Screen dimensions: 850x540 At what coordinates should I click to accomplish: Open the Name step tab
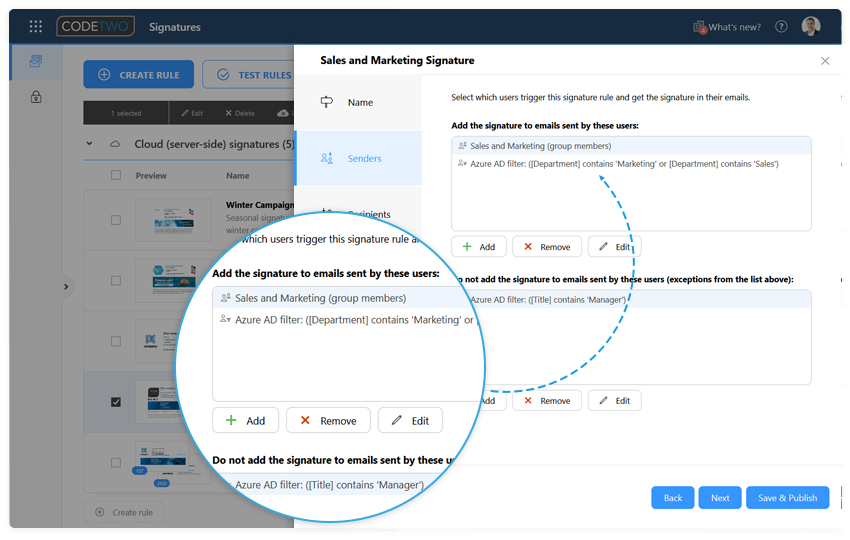pos(358,102)
